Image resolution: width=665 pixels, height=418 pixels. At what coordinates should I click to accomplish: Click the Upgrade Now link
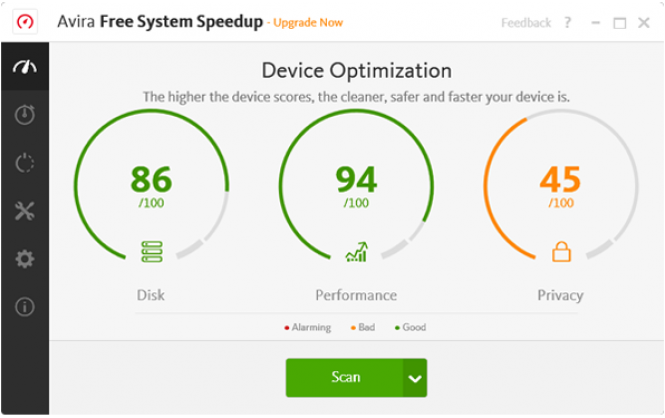pos(308,22)
